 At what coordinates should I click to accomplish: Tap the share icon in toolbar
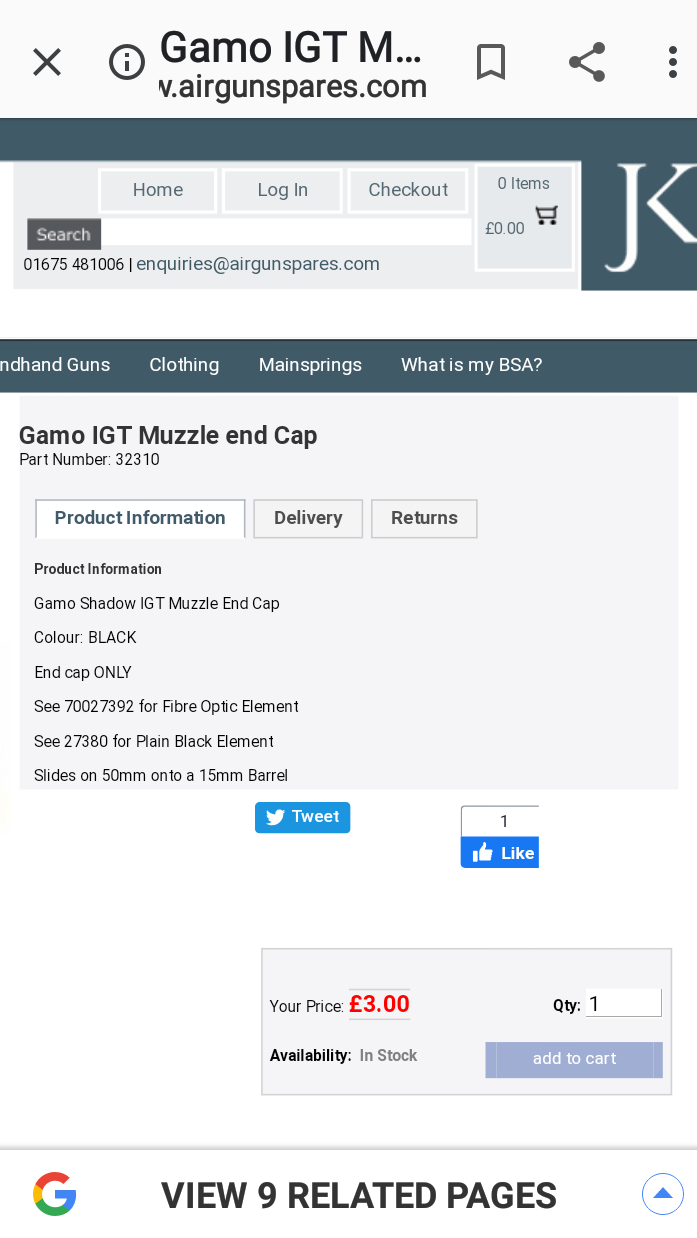coord(587,62)
